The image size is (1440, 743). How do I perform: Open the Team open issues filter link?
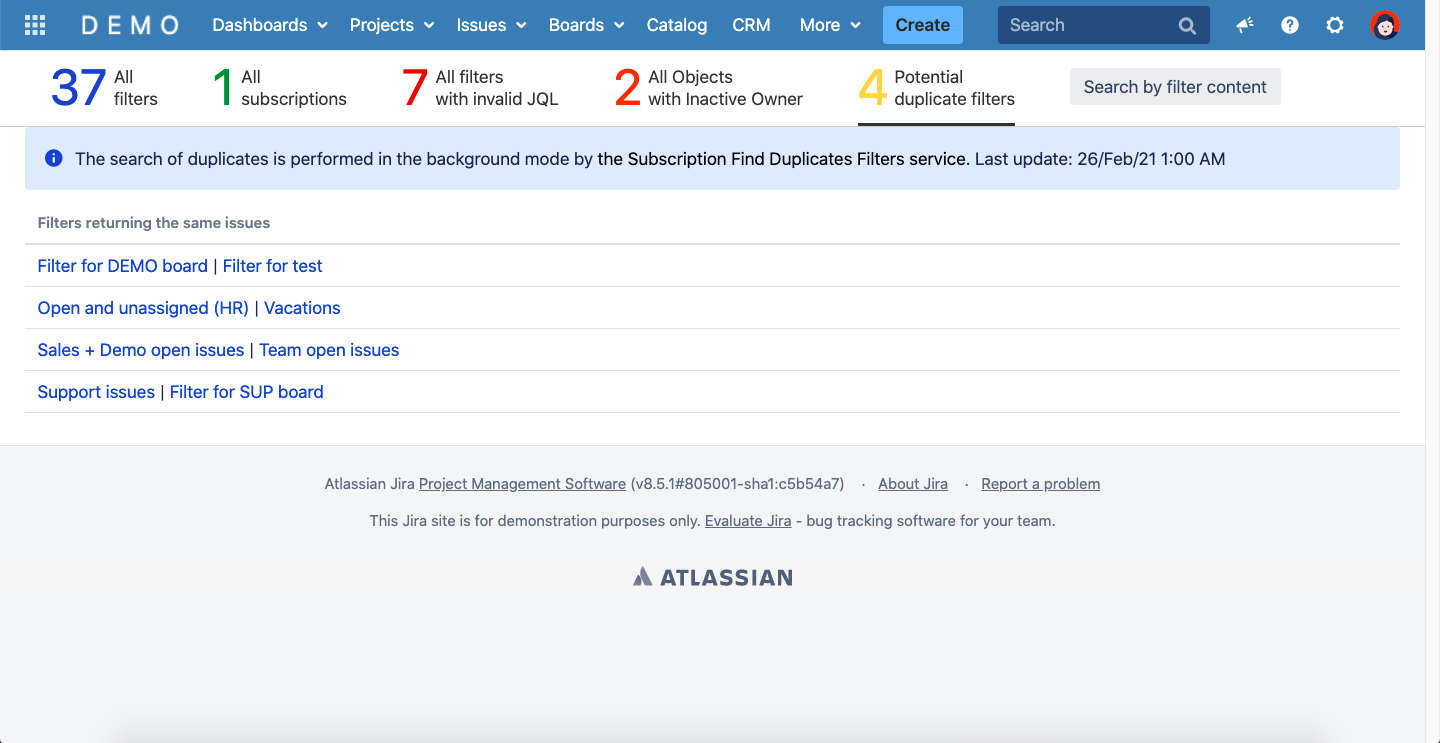(329, 350)
